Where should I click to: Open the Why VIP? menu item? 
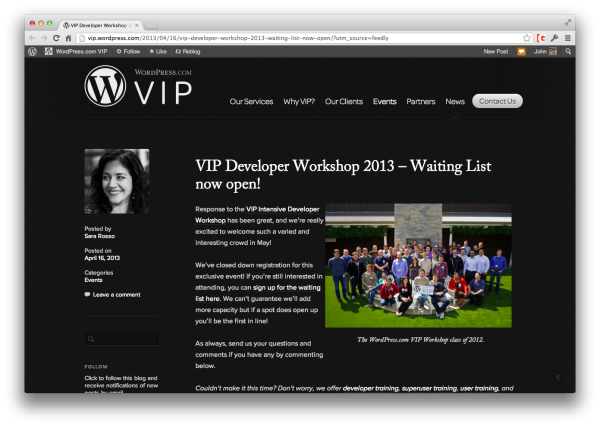pos(299,101)
